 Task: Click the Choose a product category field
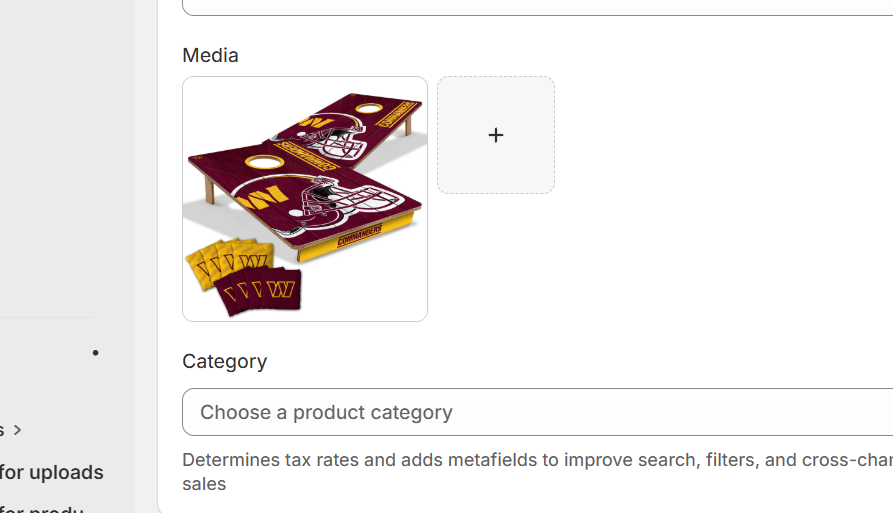tap(538, 412)
